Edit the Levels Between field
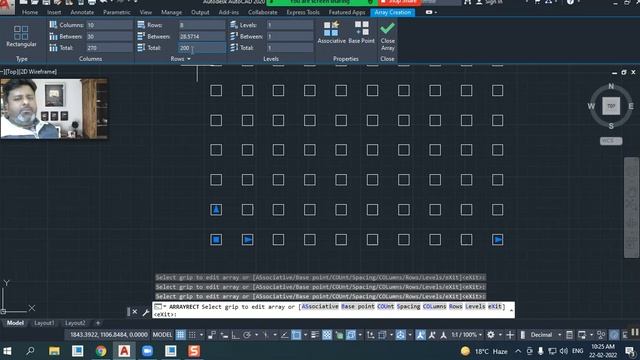This screenshot has width=640, height=360. (x=290, y=36)
